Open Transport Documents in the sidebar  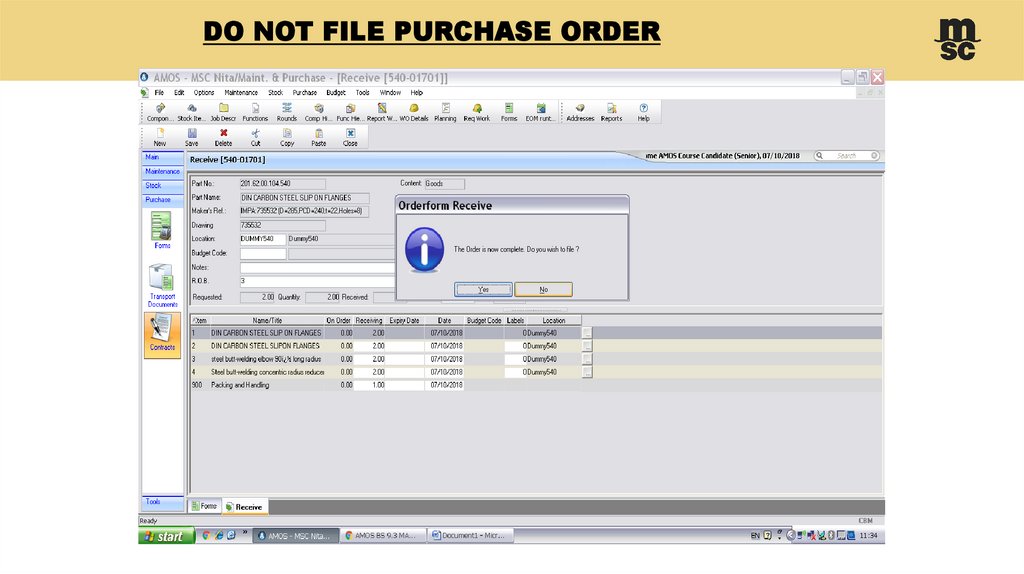(x=161, y=285)
